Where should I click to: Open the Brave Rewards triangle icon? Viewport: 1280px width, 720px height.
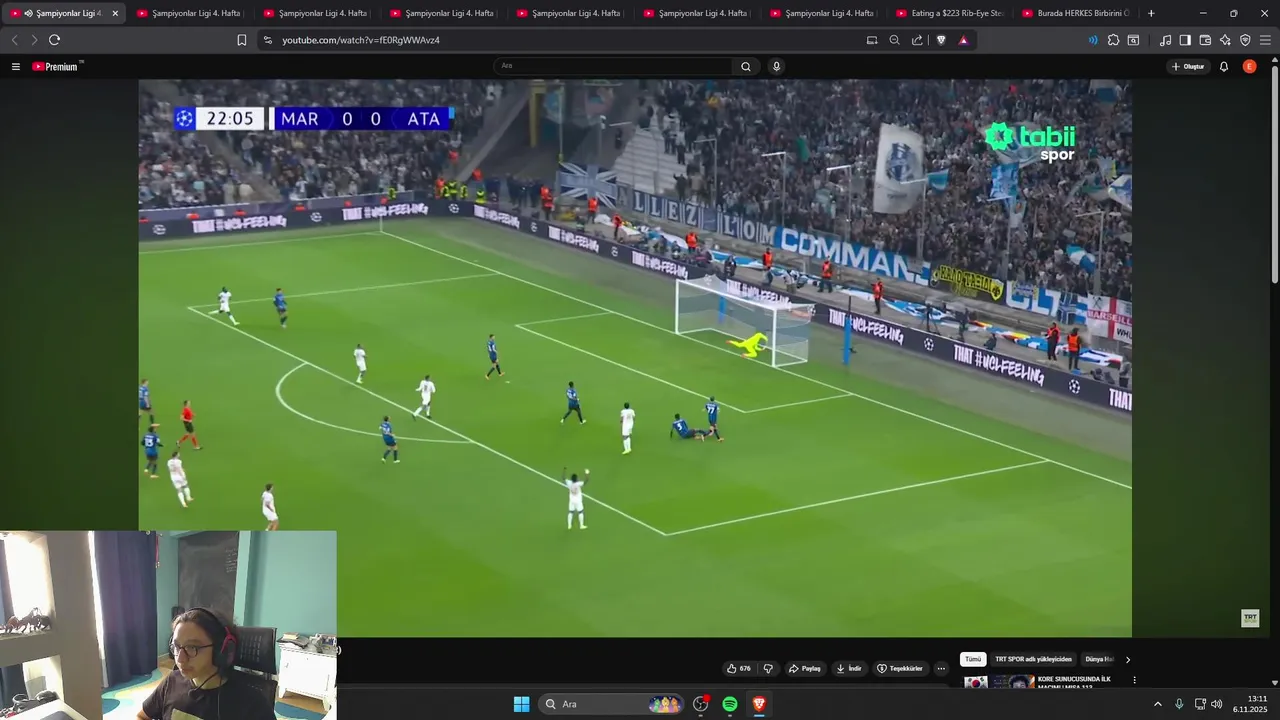963,40
